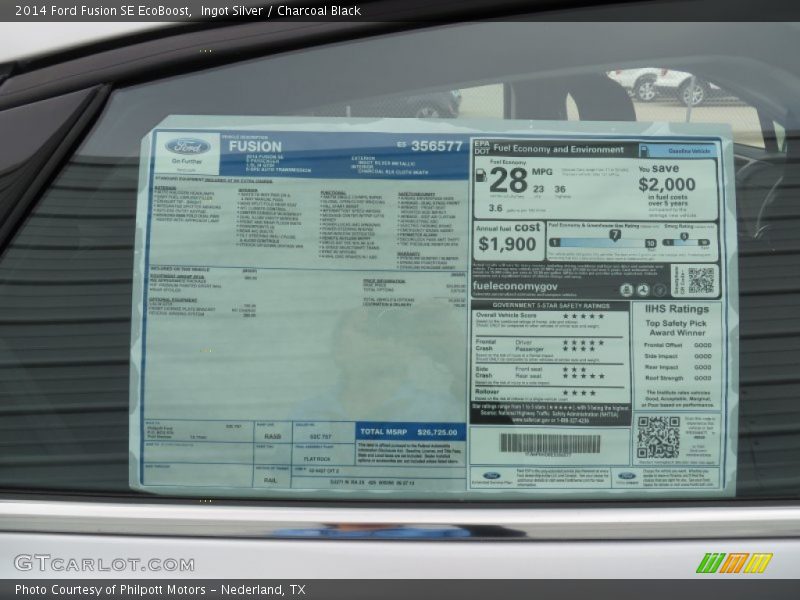Click the Annual fuel cost $1,900 figure
The image size is (800, 600).
(507, 244)
